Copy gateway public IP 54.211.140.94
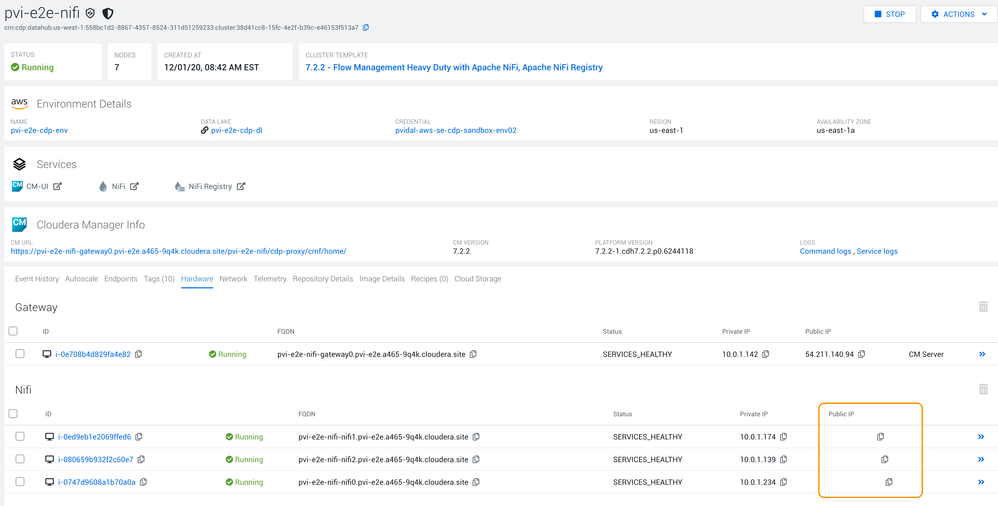Screen dimensions: 998x506 coord(861,354)
